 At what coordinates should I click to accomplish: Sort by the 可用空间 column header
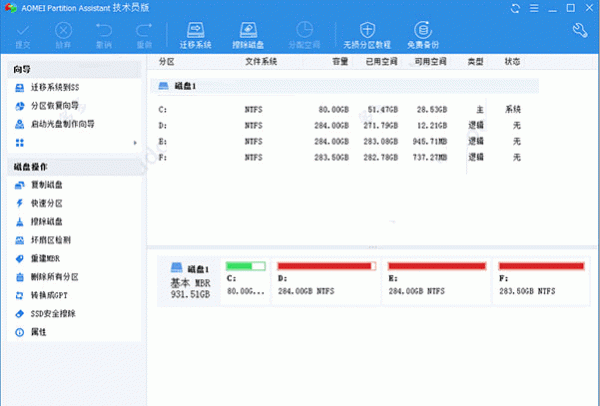click(430, 62)
